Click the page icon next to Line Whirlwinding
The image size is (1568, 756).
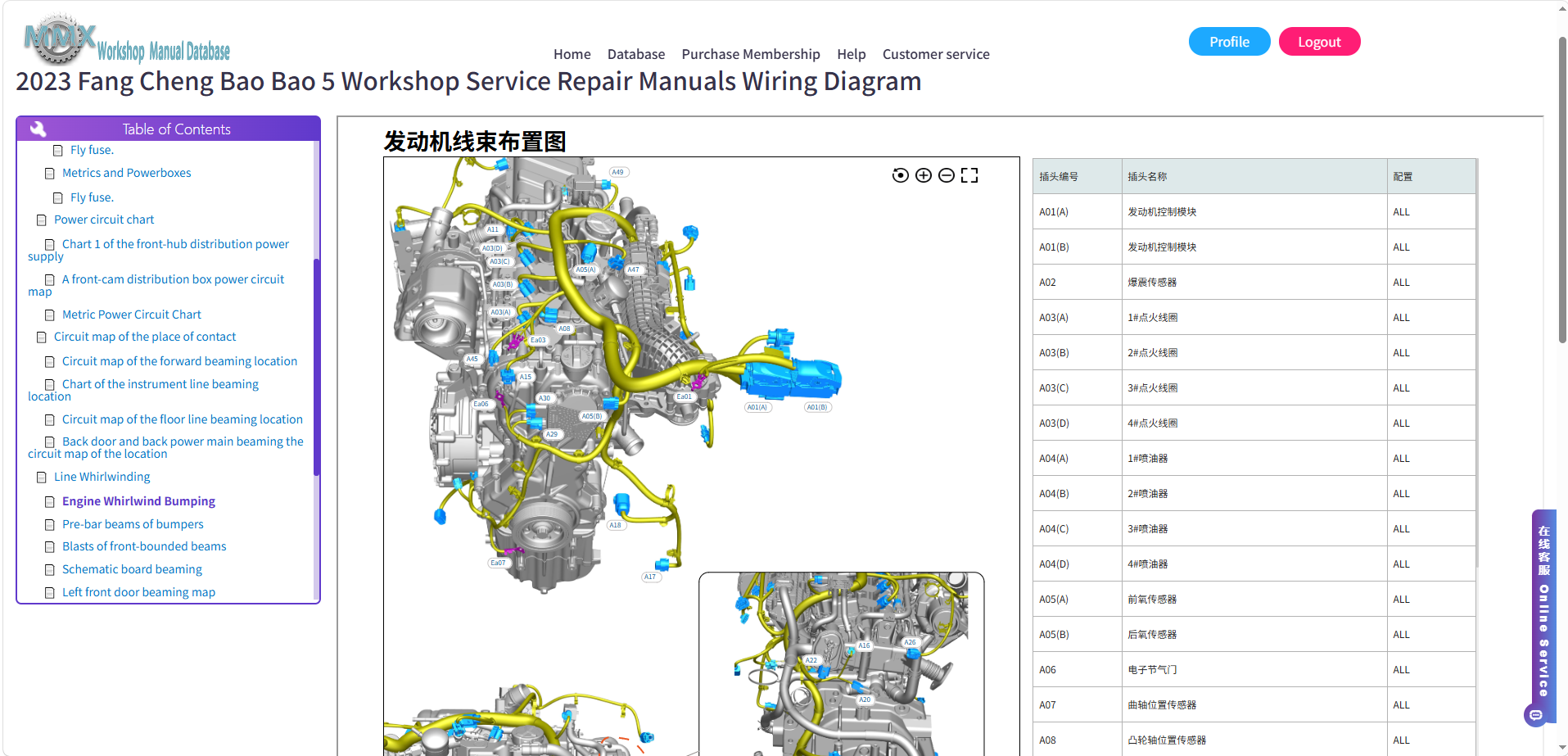pyautogui.click(x=42, y=478)
